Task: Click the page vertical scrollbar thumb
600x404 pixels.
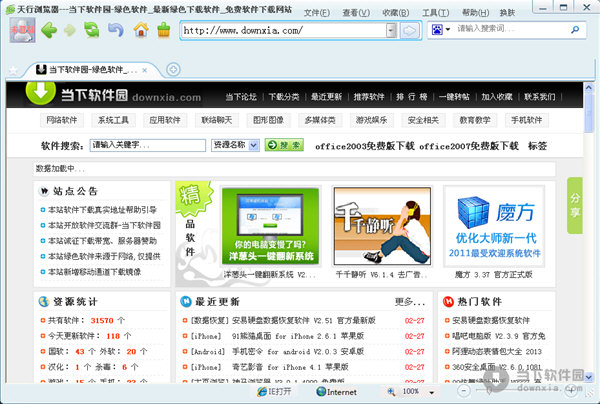Action: (x=589, y=115)
